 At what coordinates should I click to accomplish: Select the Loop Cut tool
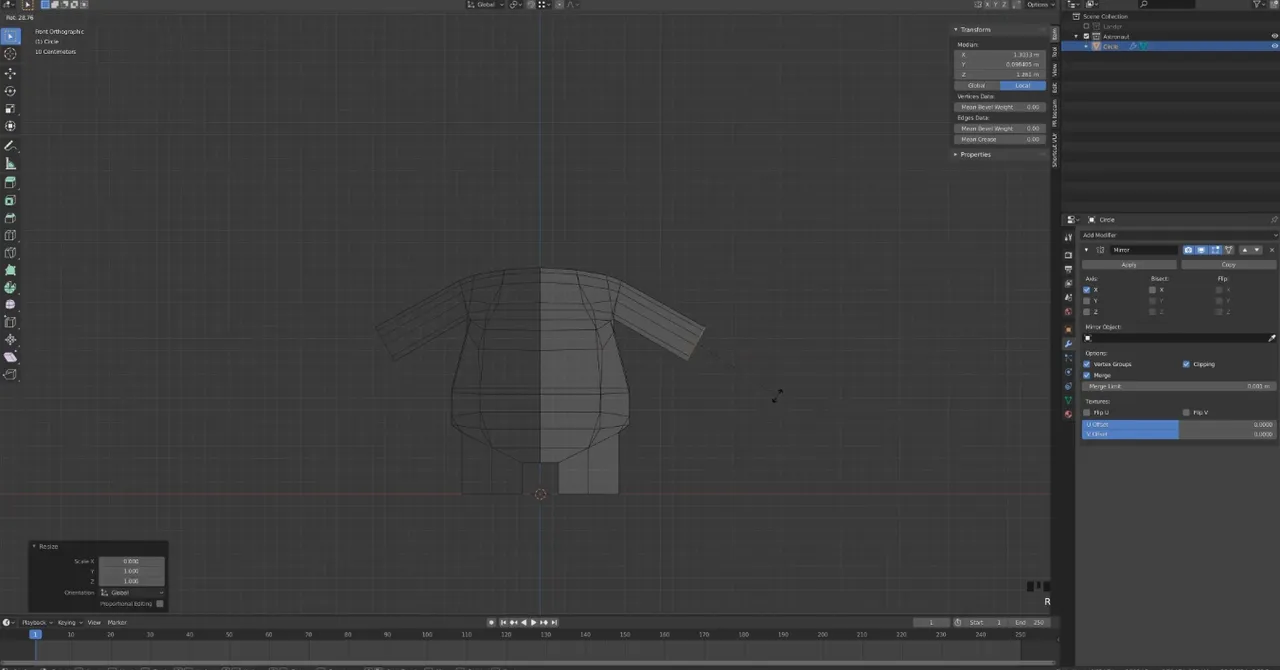(10, 235)
